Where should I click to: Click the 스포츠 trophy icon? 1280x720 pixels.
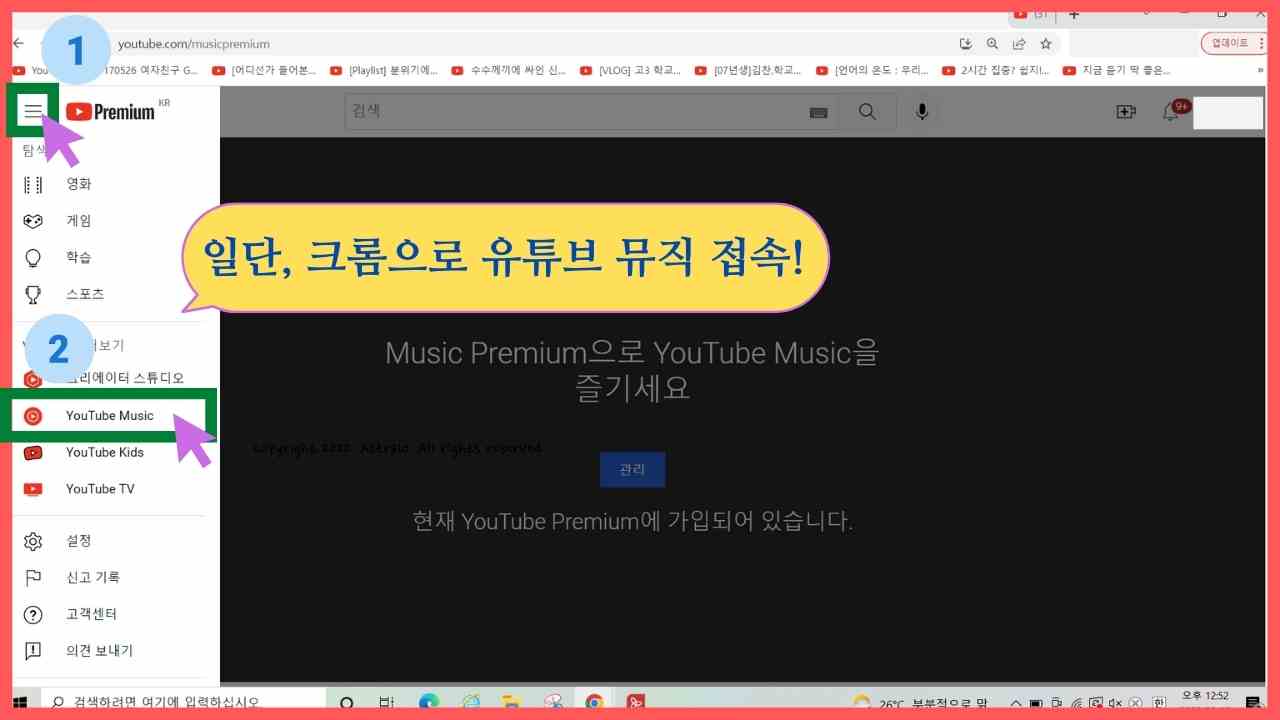click(33, 294)
